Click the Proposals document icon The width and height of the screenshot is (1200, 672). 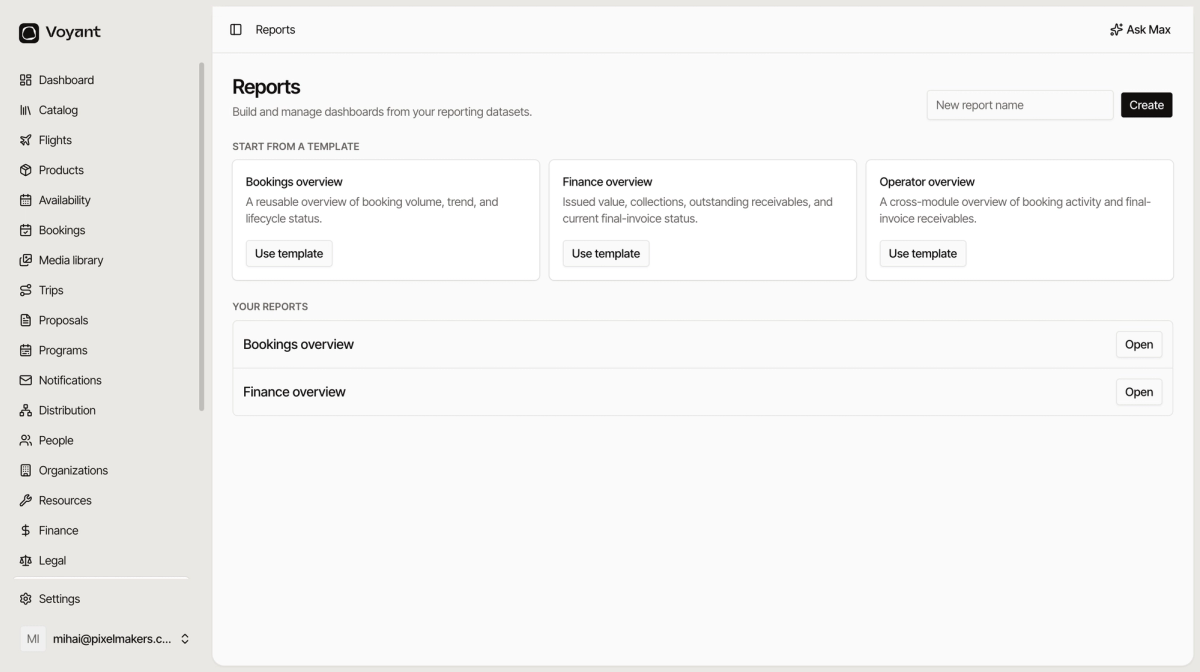(x=26, y=320)
